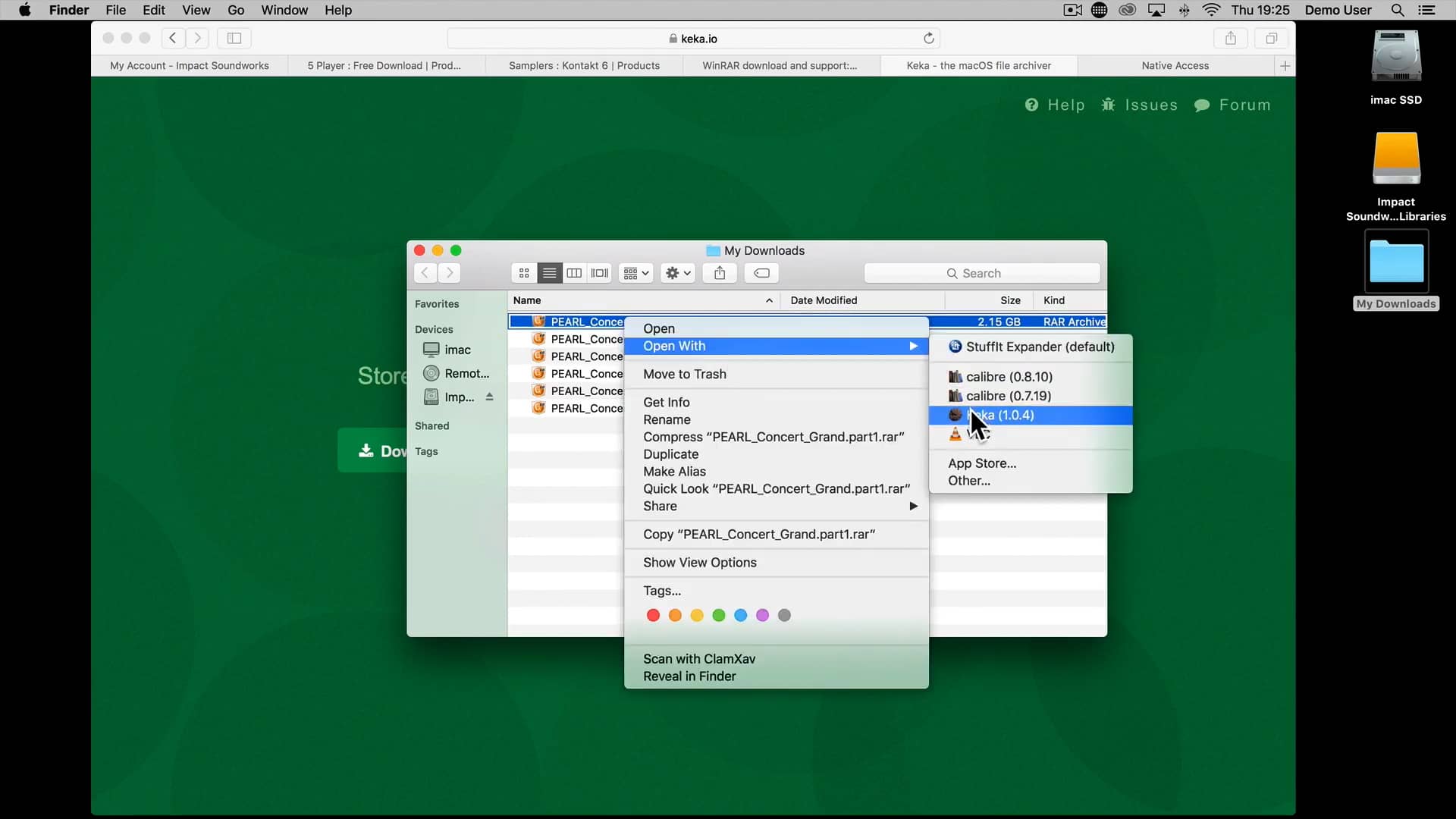Click the Share icon in Finder toolbar

(719, 273)
